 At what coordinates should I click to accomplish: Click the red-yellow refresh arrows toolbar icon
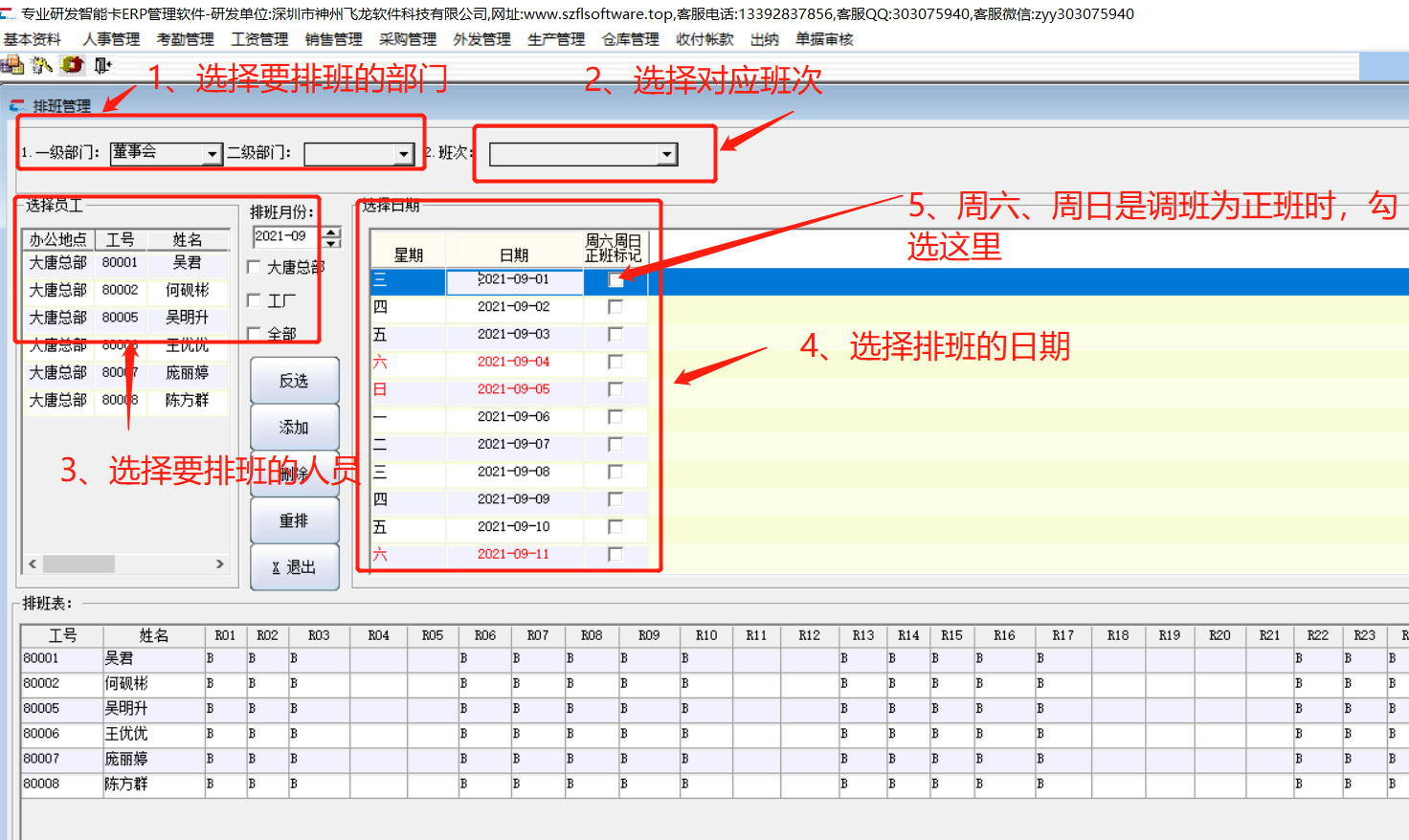point(73,65)
